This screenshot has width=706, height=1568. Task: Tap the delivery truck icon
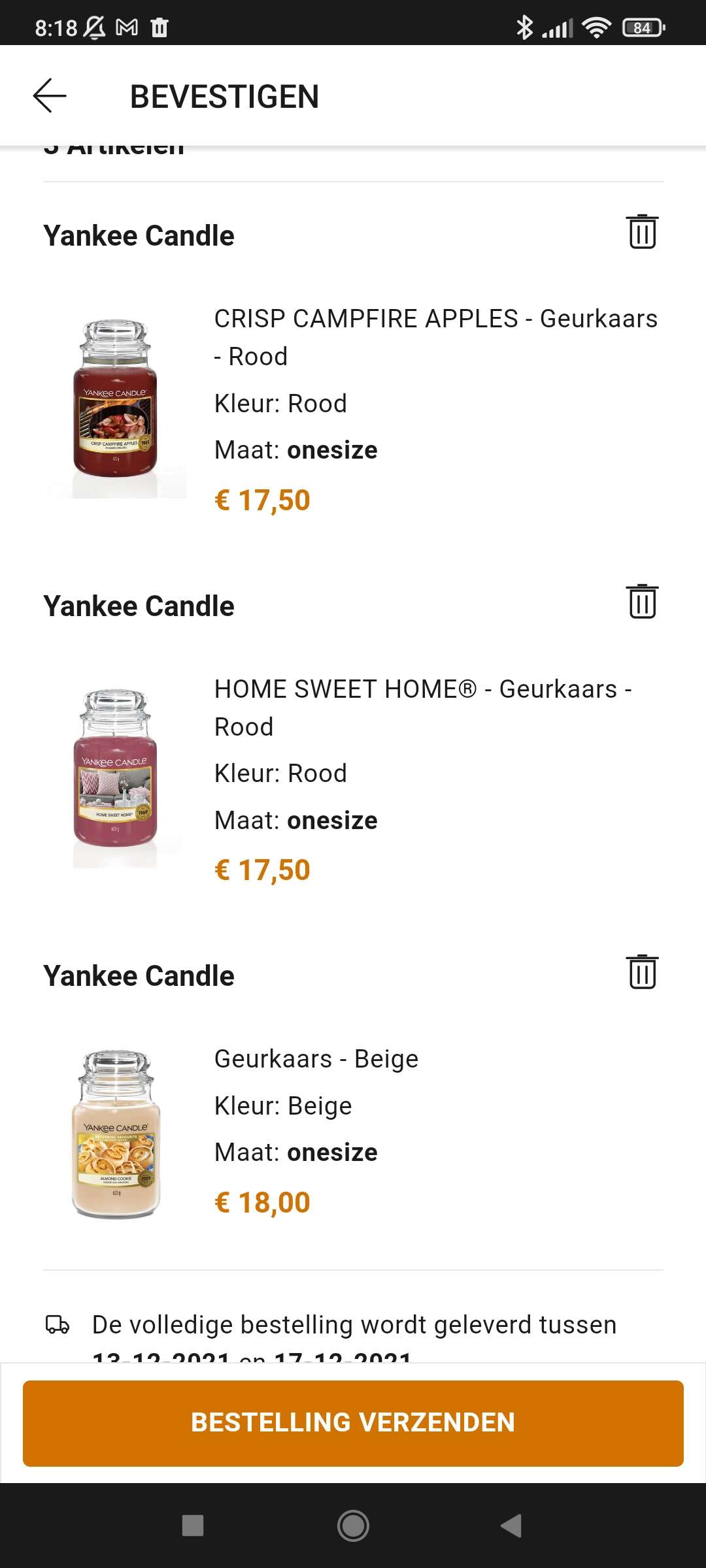(x=58, y=1324)
